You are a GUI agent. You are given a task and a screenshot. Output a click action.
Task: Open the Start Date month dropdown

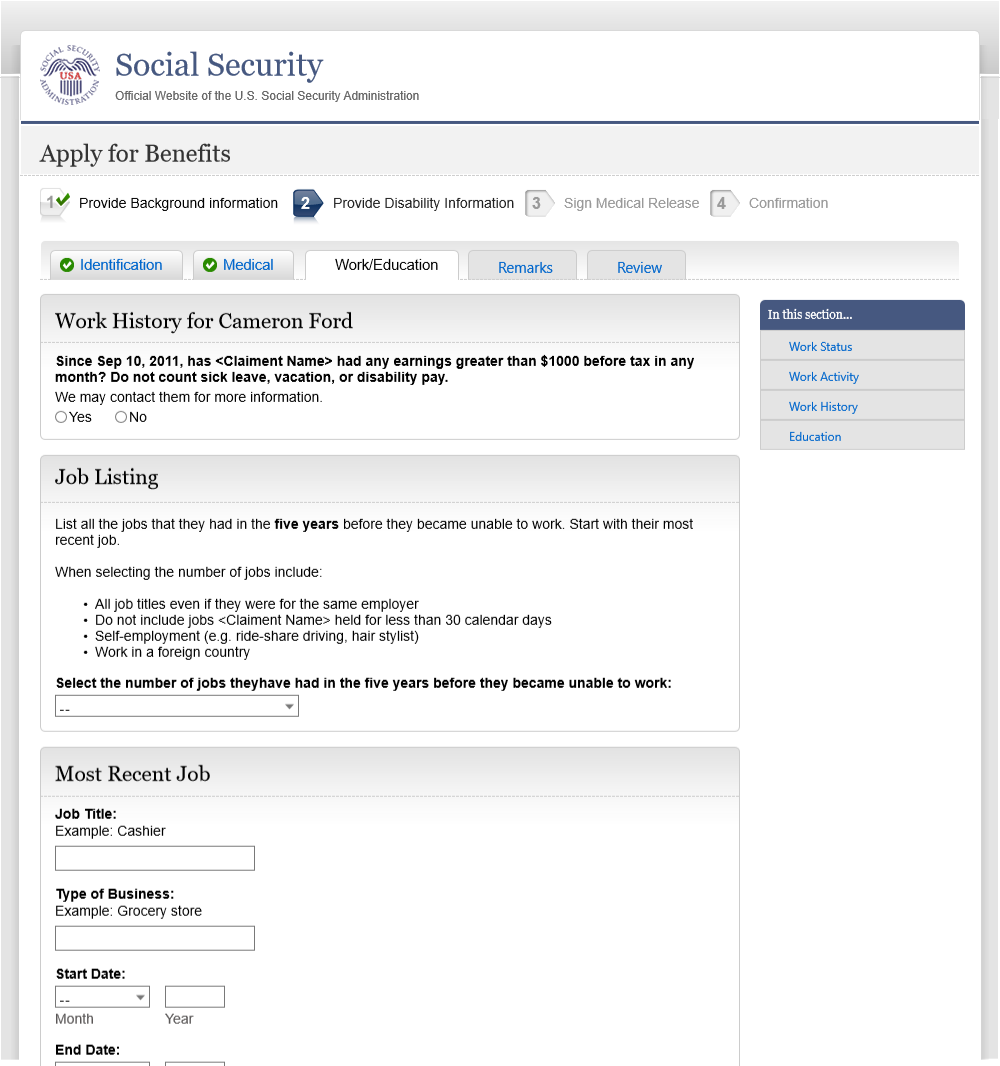tap(102, 997)
